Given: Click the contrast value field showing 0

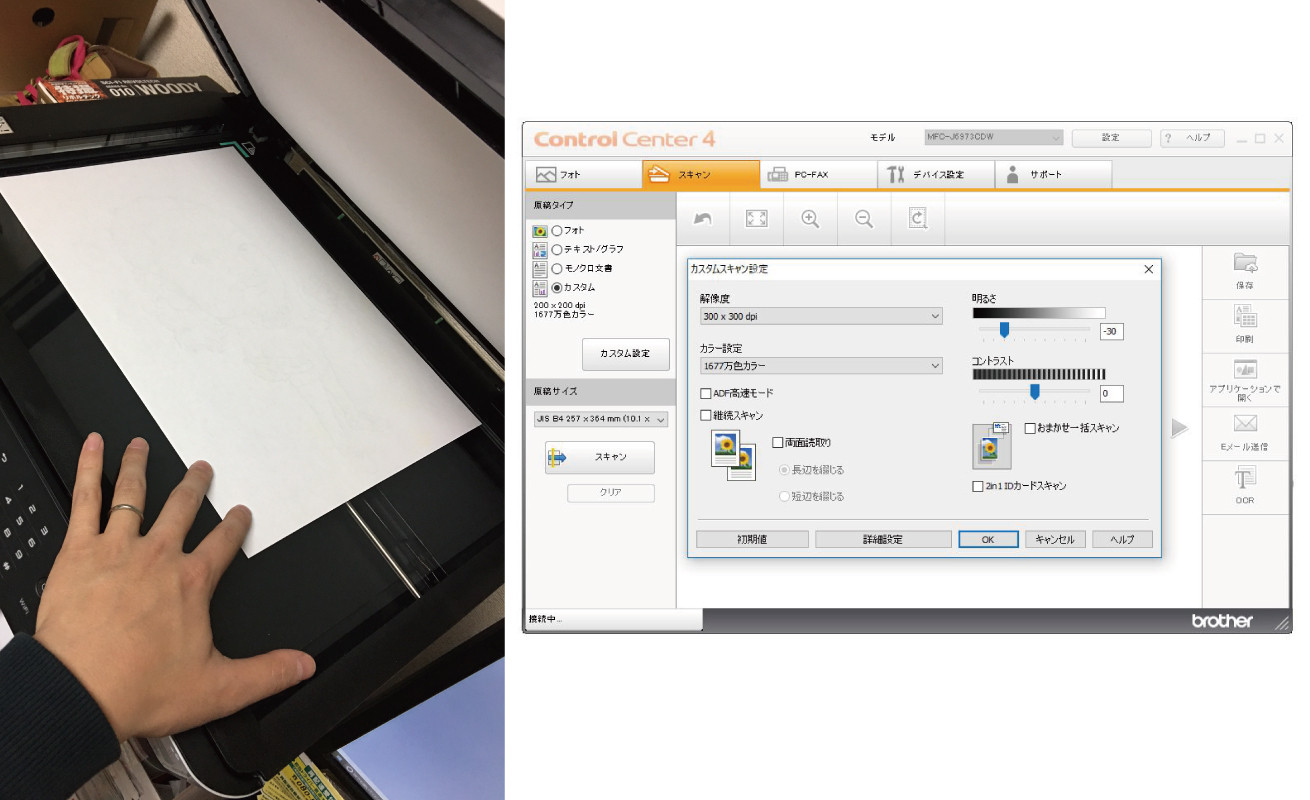Looking at the screenshot, I should [x=1111, y=394].
